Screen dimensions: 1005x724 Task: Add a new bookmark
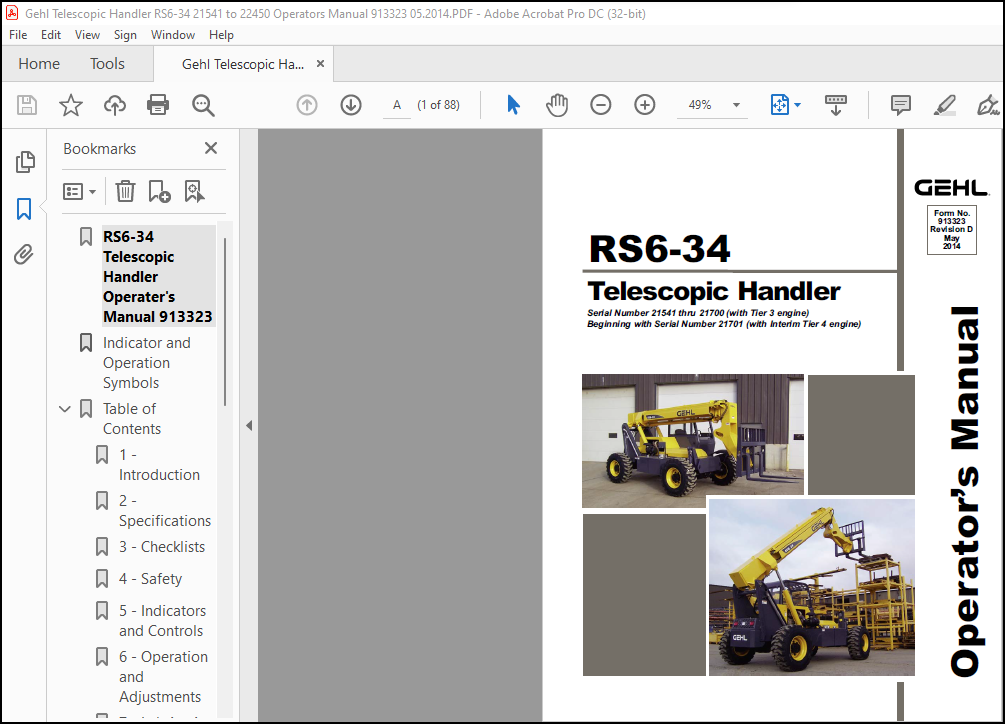pyautogui.click(x=159, y=191)
